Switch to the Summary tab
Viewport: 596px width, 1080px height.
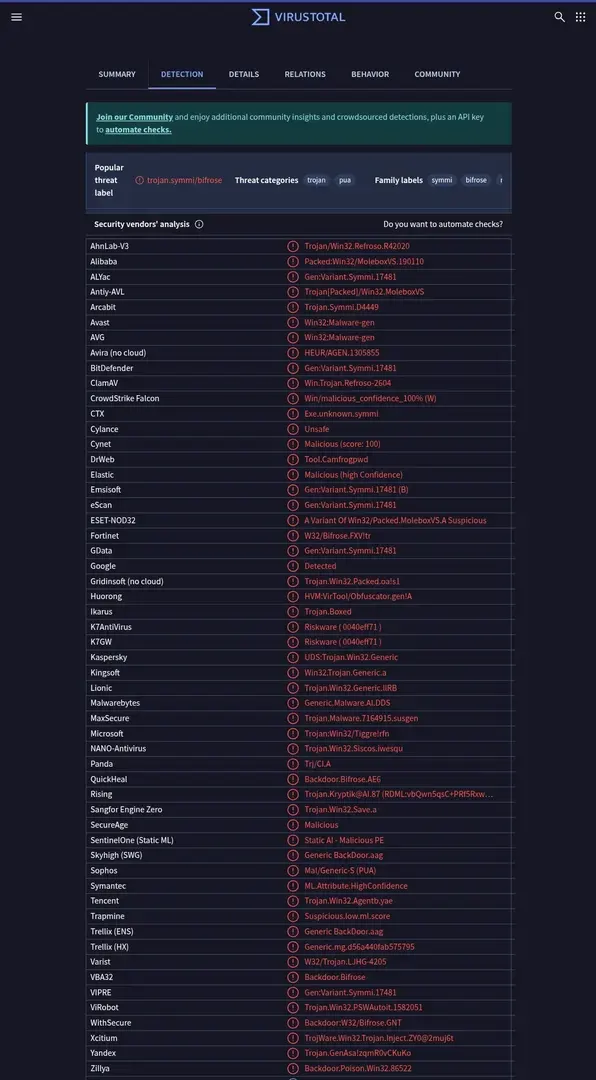coord(117,74)
